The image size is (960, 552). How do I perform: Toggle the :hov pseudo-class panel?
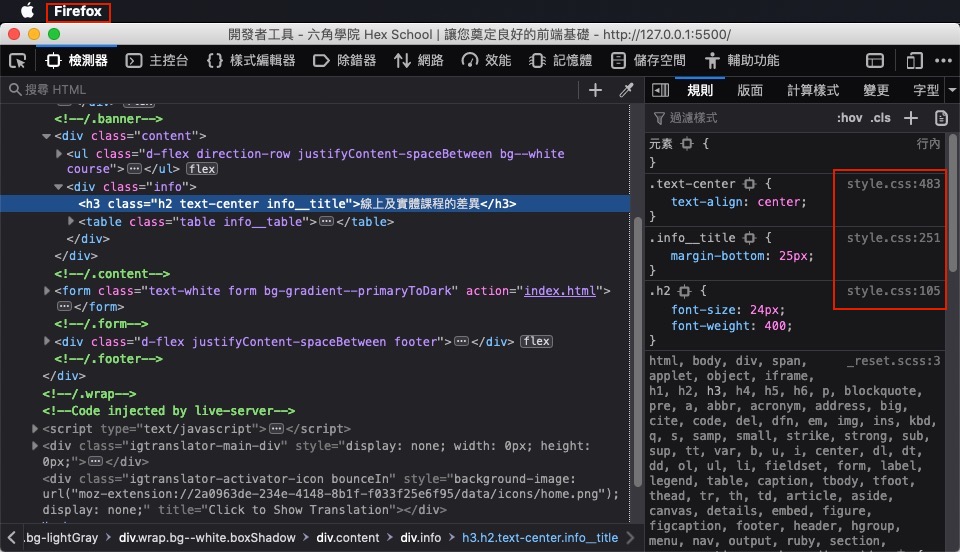point(850,118)
